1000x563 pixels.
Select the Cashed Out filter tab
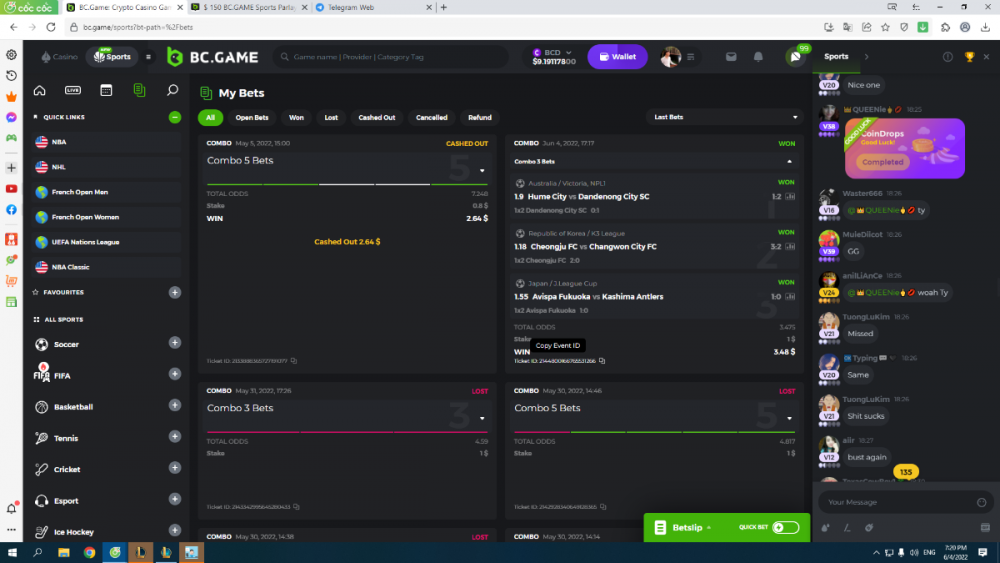click(x=376, y=117)
